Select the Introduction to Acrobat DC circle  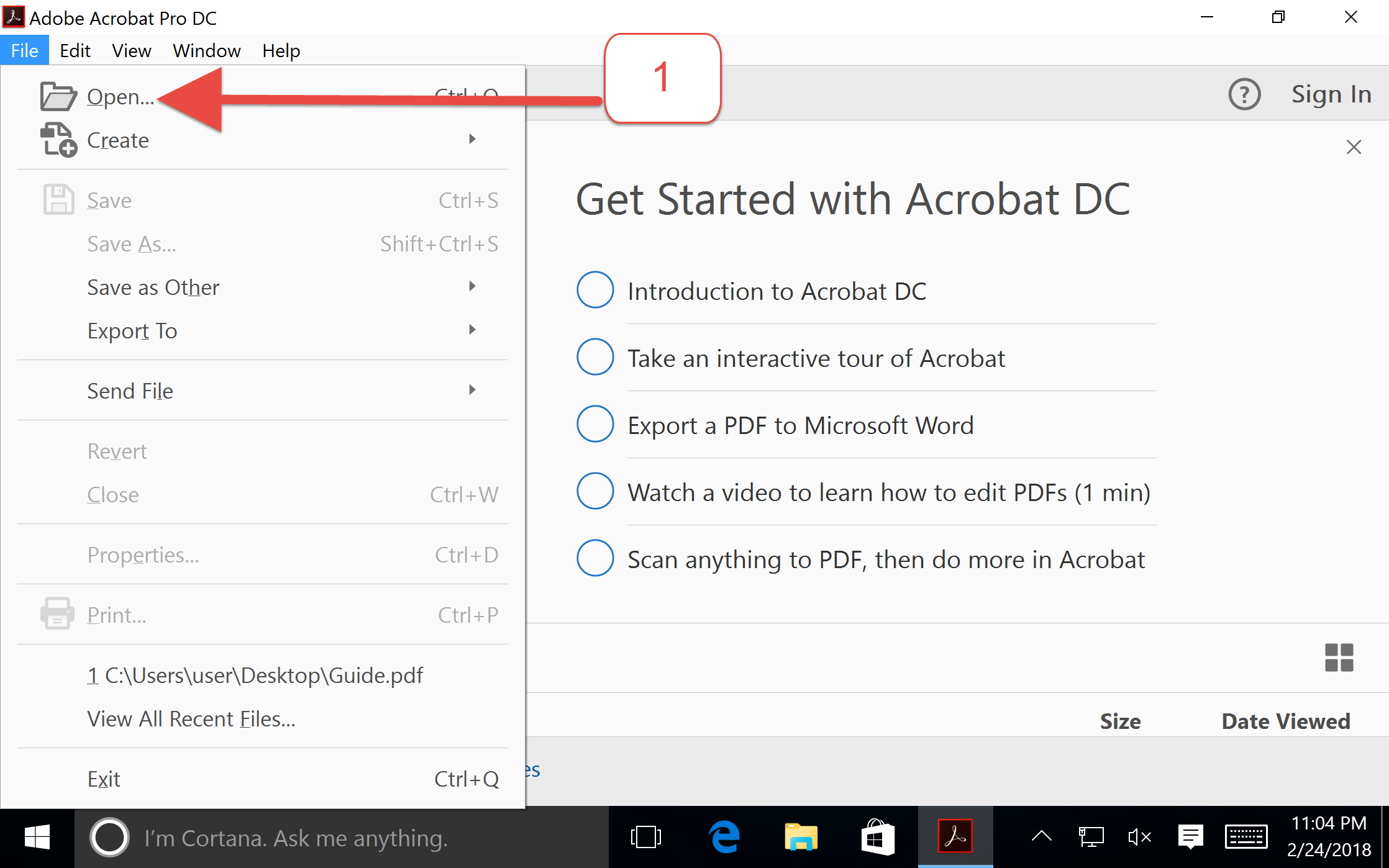pos(594,290)
